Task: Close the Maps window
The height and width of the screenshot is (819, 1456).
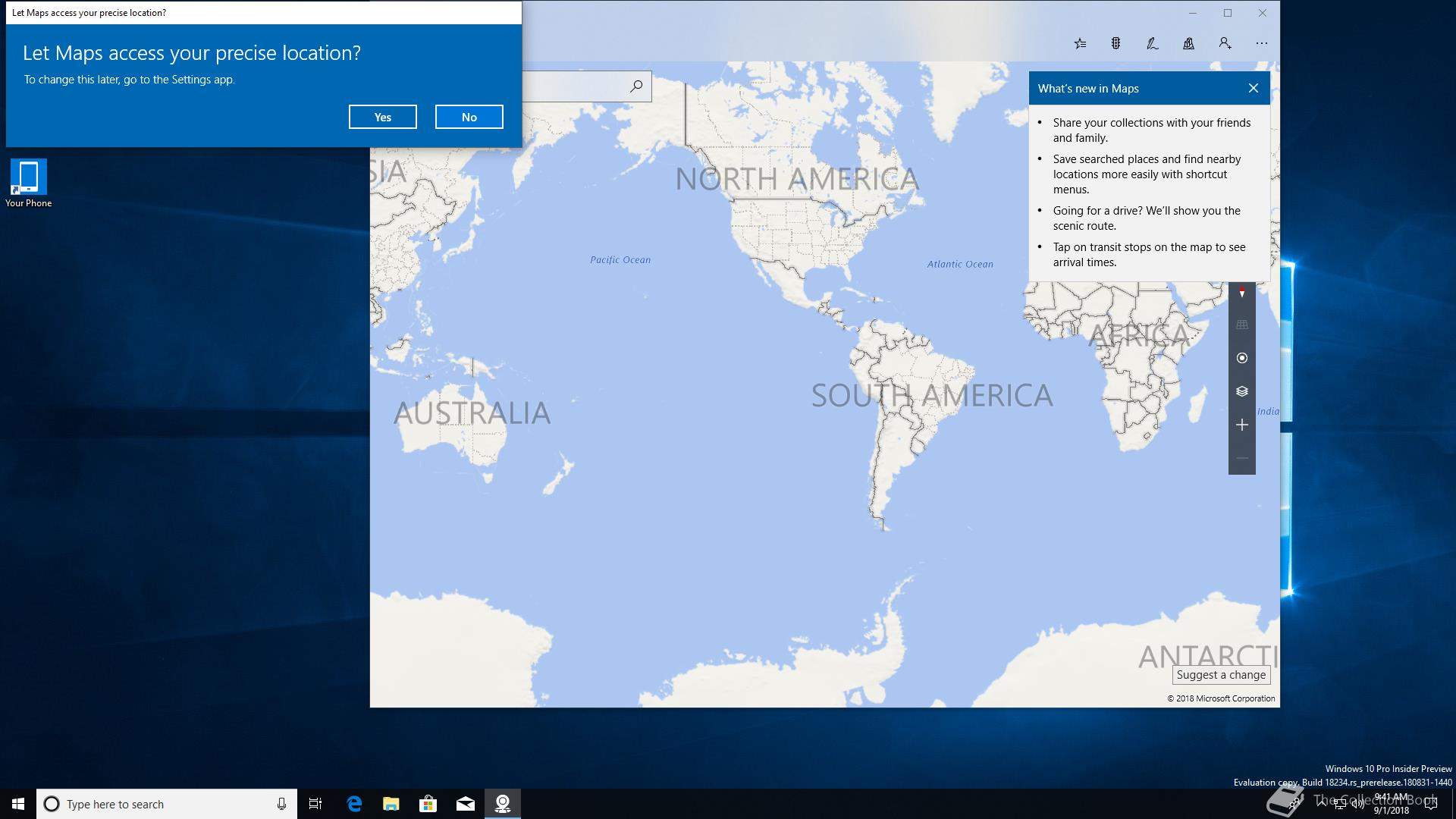Action: [x=1263, y=13]
